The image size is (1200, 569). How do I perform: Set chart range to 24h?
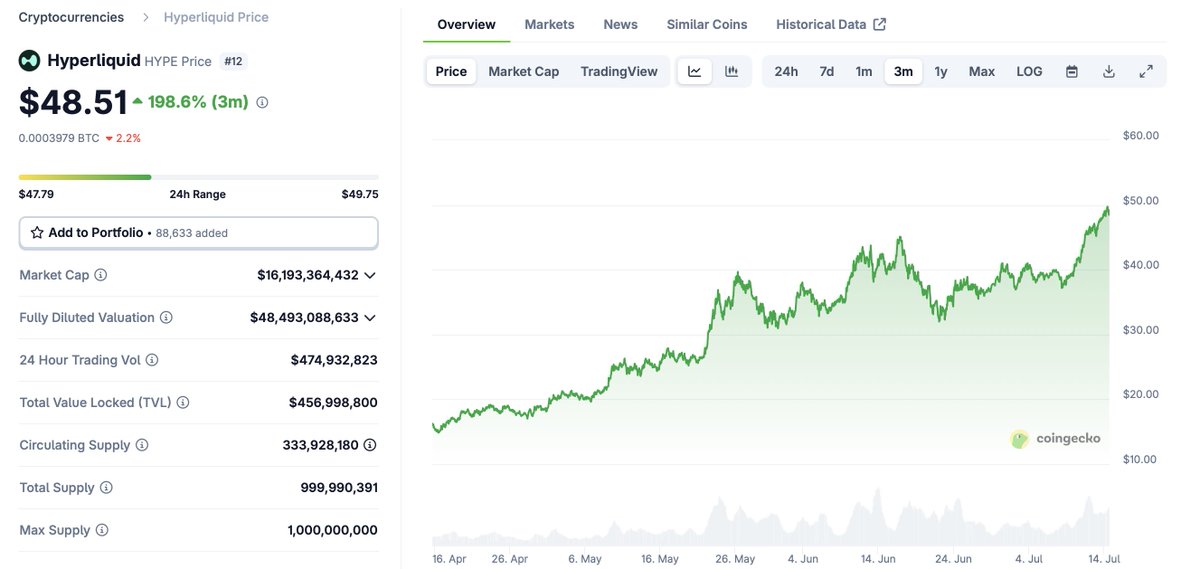786,71
